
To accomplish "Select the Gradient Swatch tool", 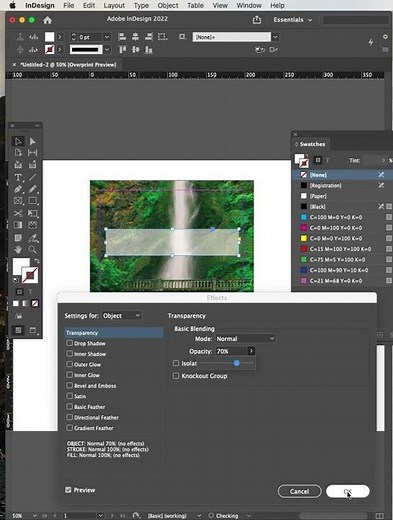I will point(18,225).
